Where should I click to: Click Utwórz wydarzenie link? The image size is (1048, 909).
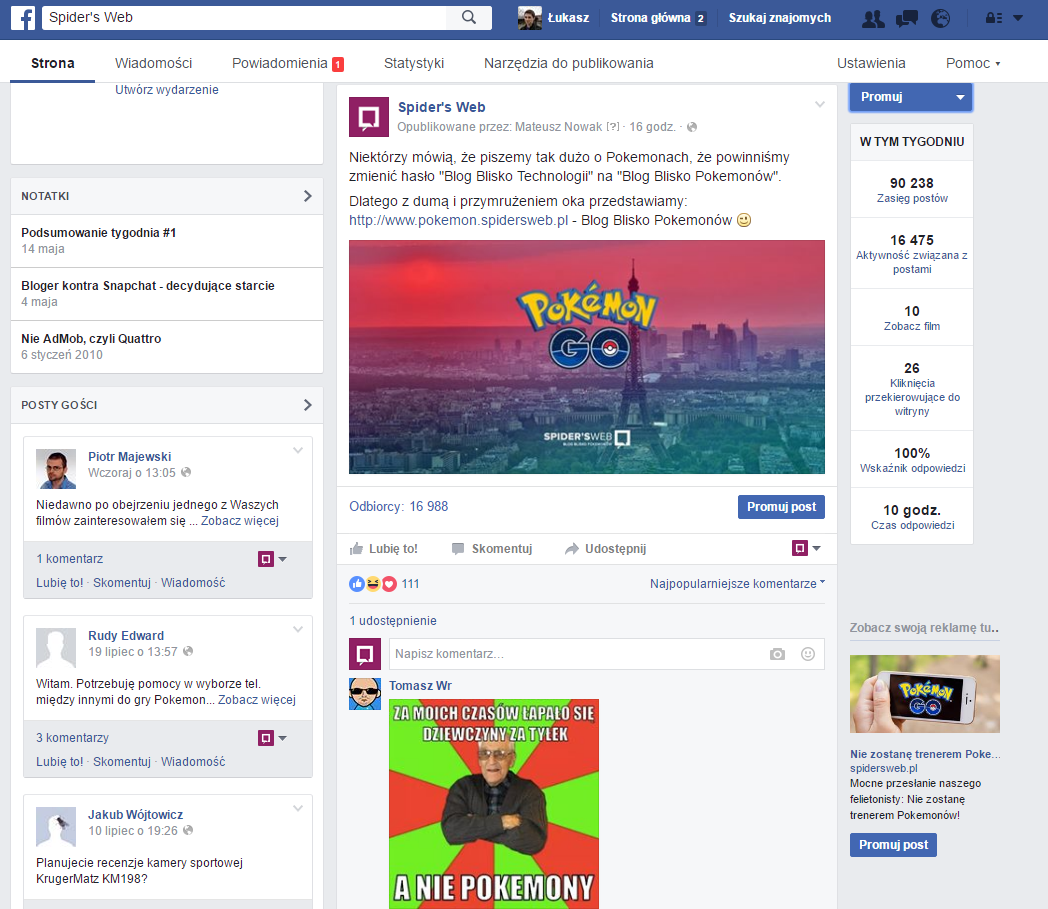[166, 90]
